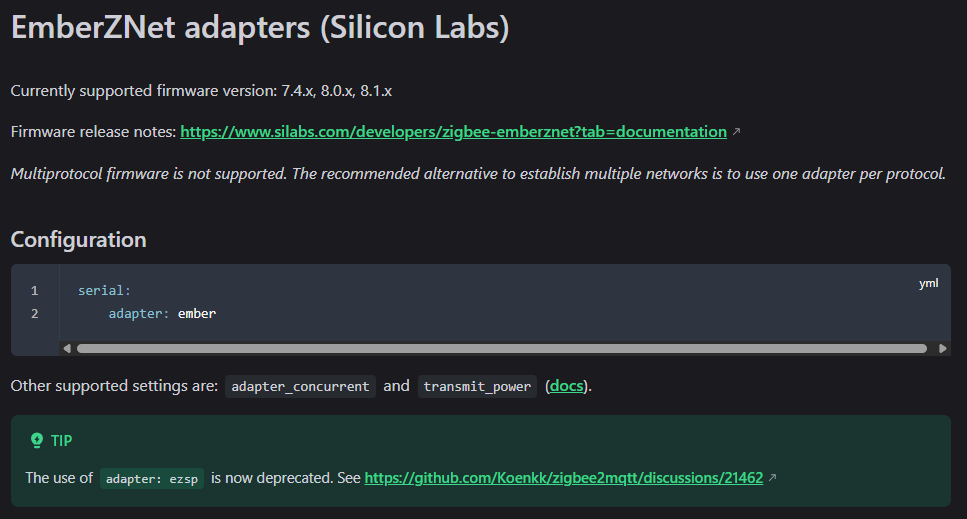Click the code block scrollbar left arrow
967x519 pixels.
click(67, 348)
